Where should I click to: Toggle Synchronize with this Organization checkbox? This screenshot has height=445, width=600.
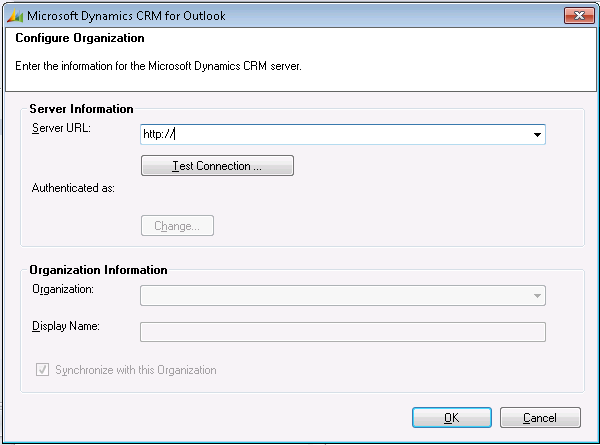click(x=43, y=370)
